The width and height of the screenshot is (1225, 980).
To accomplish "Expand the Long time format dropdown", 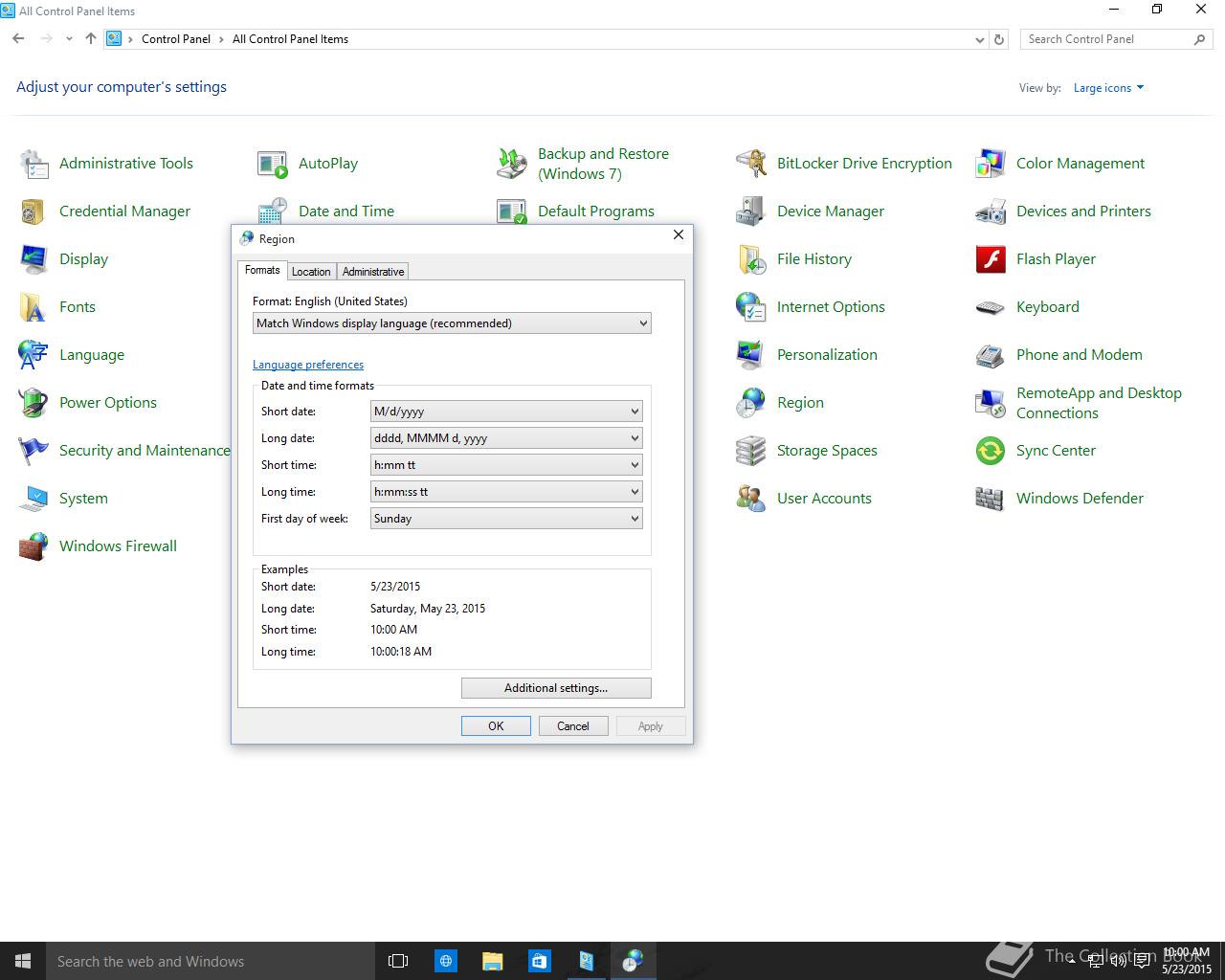I will 506,492.
